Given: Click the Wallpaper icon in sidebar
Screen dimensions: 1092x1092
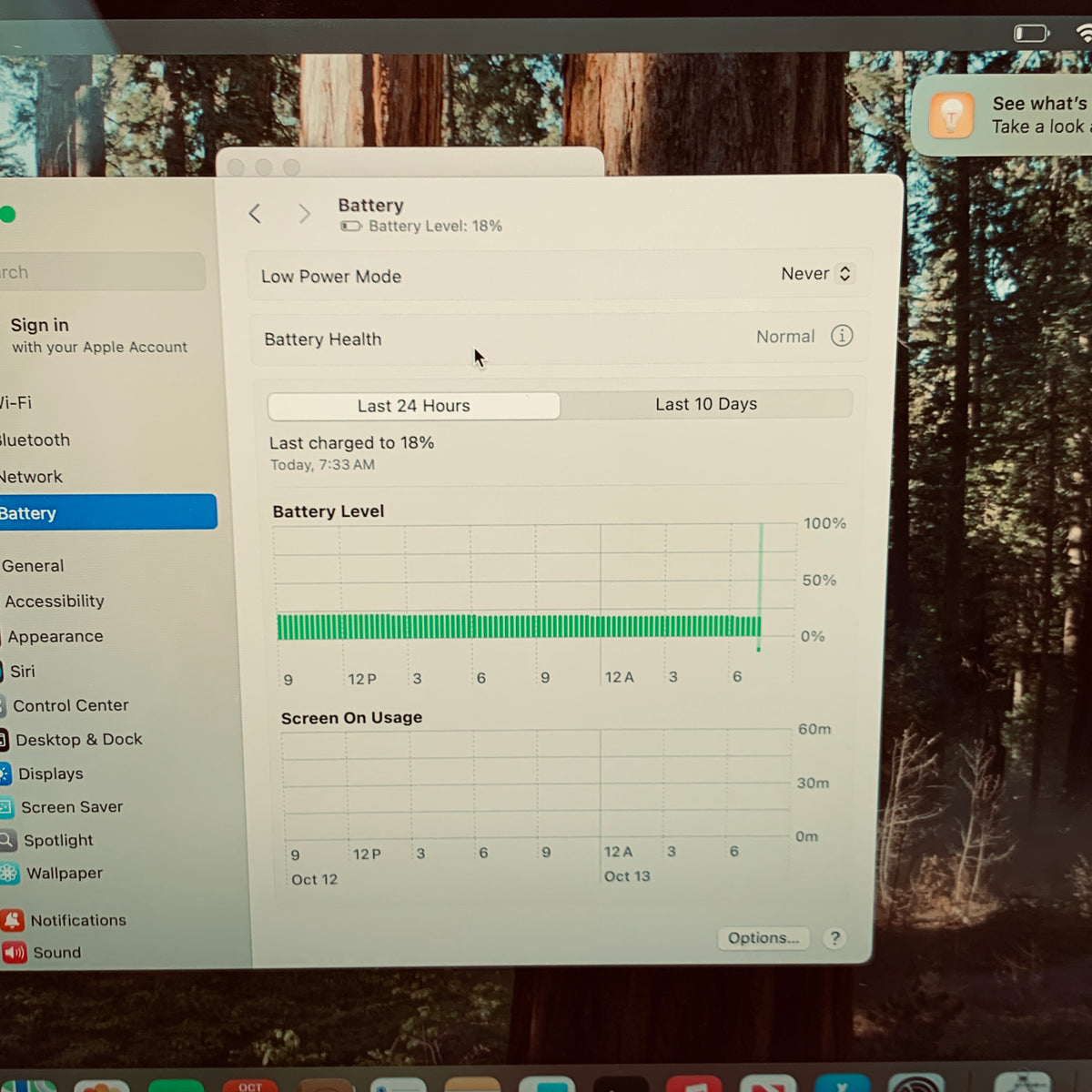Looking at the screenshot, I should (9, 874).
